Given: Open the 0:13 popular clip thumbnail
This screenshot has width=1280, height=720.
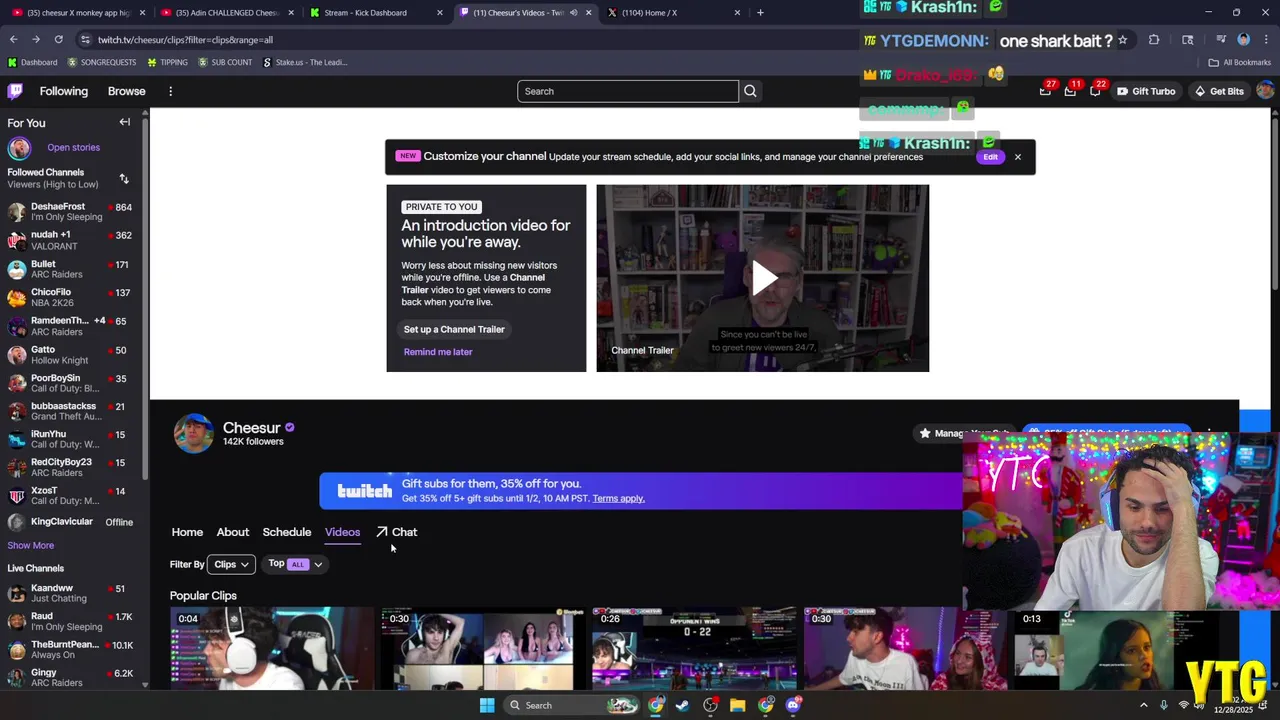Looking at the screenshot, I should click(x=1117, y=649).
